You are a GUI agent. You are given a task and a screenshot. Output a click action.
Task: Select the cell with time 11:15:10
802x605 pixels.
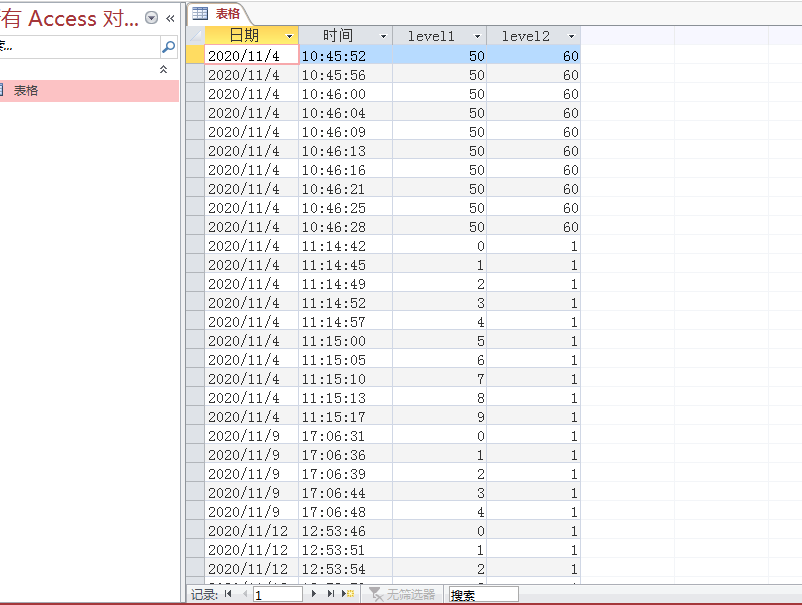(346, 378)
